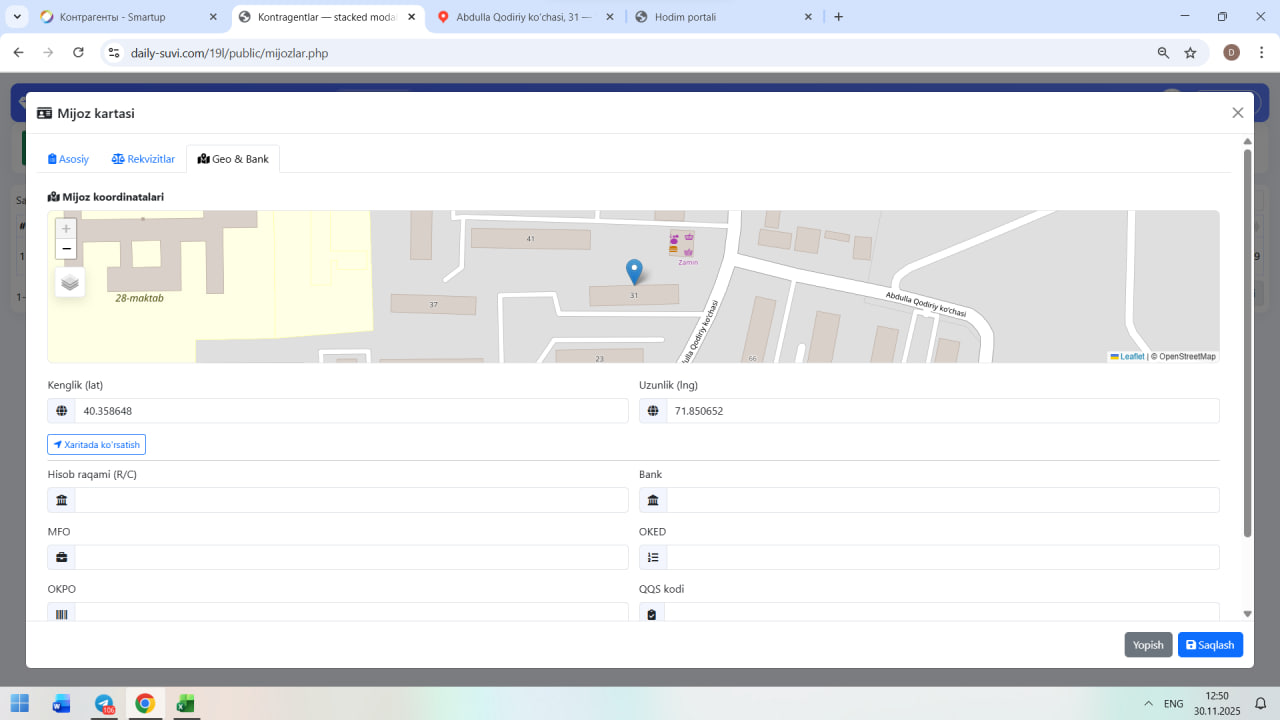
Task: Switch to the Asosiy tab
Action: click(x=69, y=159)
